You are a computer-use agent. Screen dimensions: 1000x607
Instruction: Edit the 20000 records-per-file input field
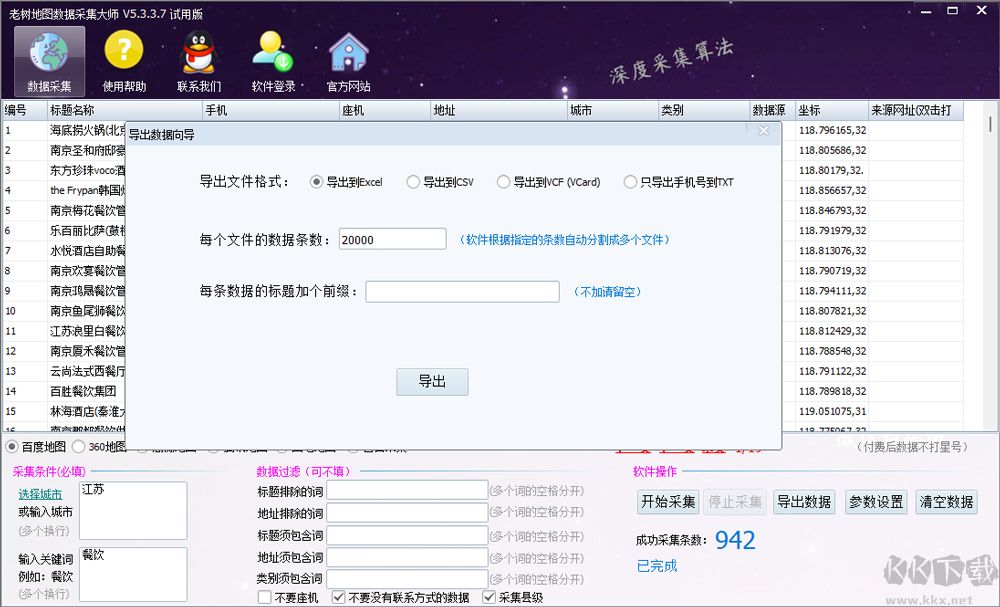391,238
